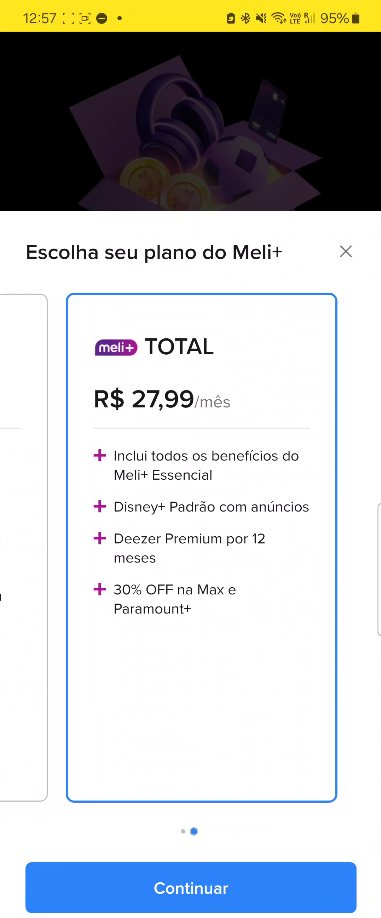Tap the Wi-Fi icon in status bar
381x918 pixels.
tap(279, 18)
